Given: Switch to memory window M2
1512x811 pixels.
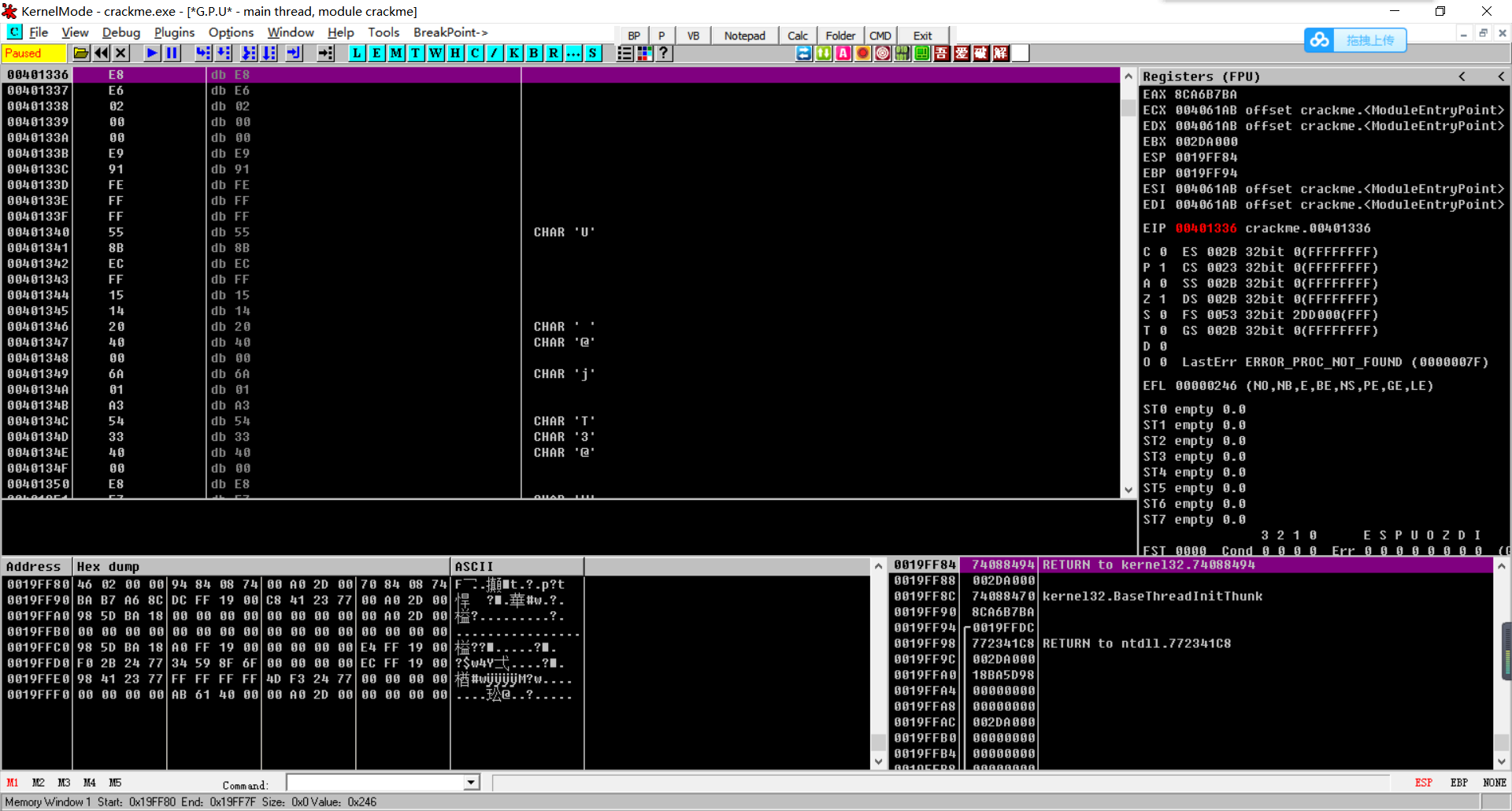Looking at the screenshot, I should (38, 783).
